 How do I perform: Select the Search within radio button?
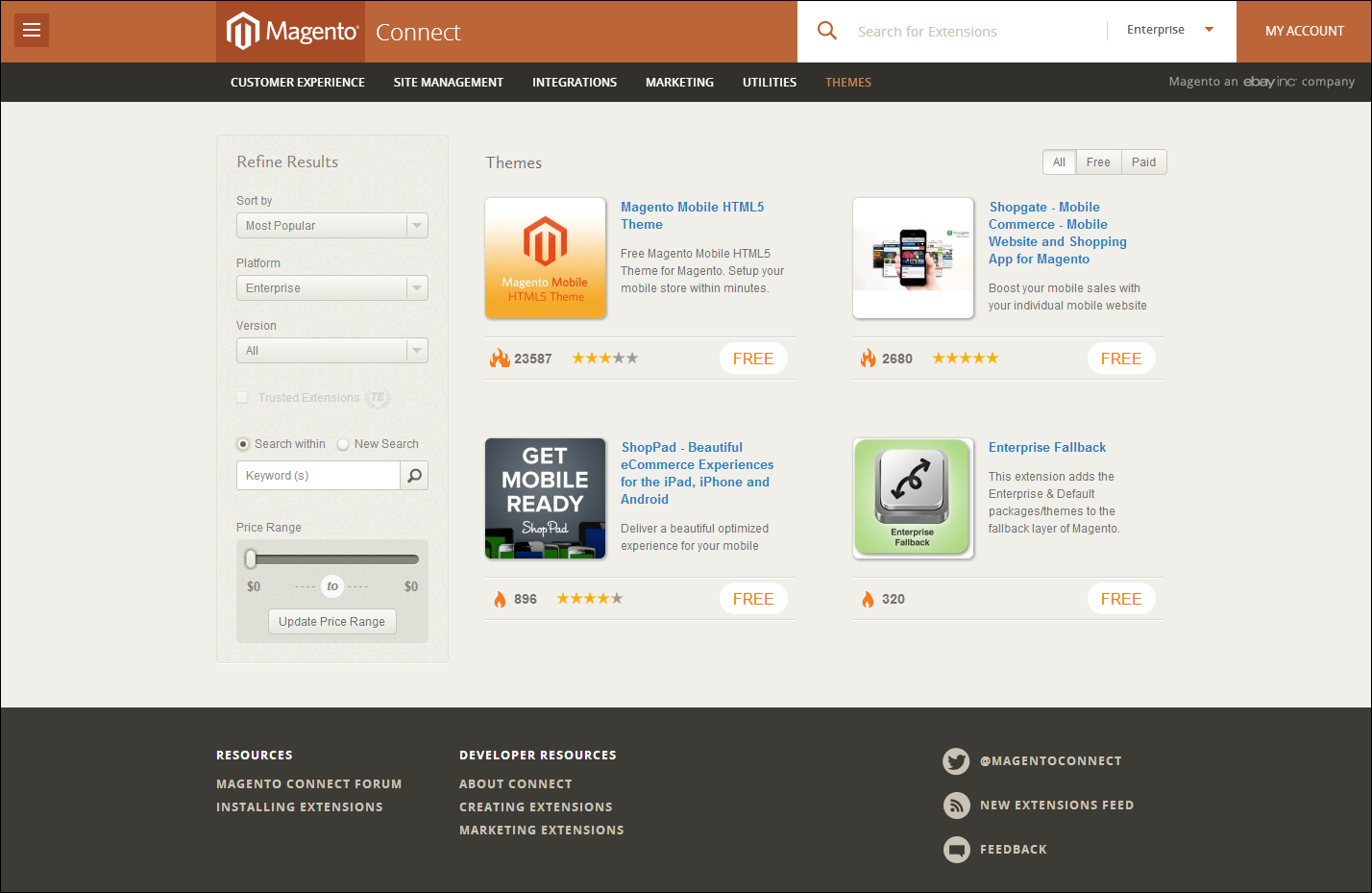[243, 444]
